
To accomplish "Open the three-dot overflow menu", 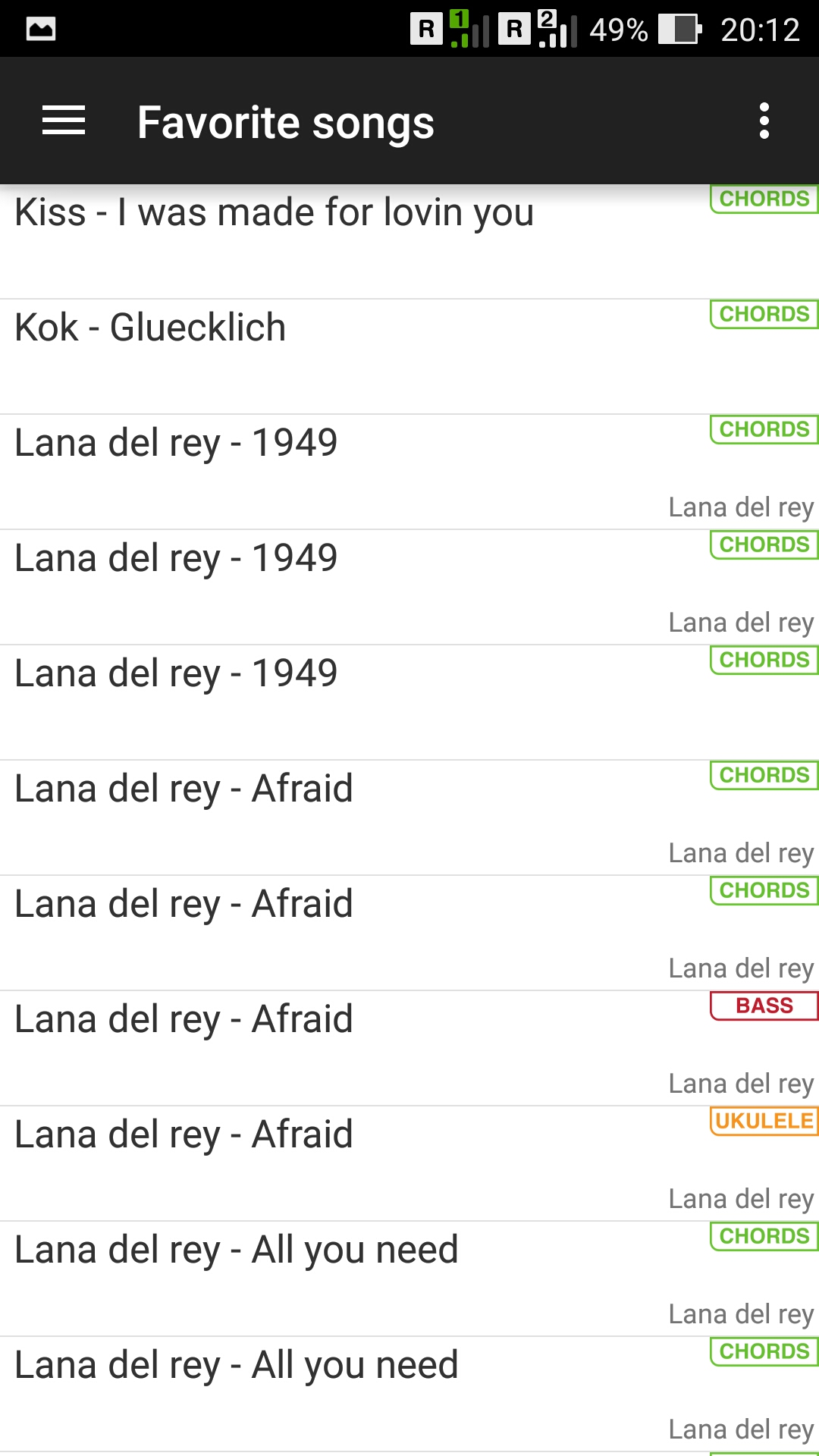I will tap(764, 121).
